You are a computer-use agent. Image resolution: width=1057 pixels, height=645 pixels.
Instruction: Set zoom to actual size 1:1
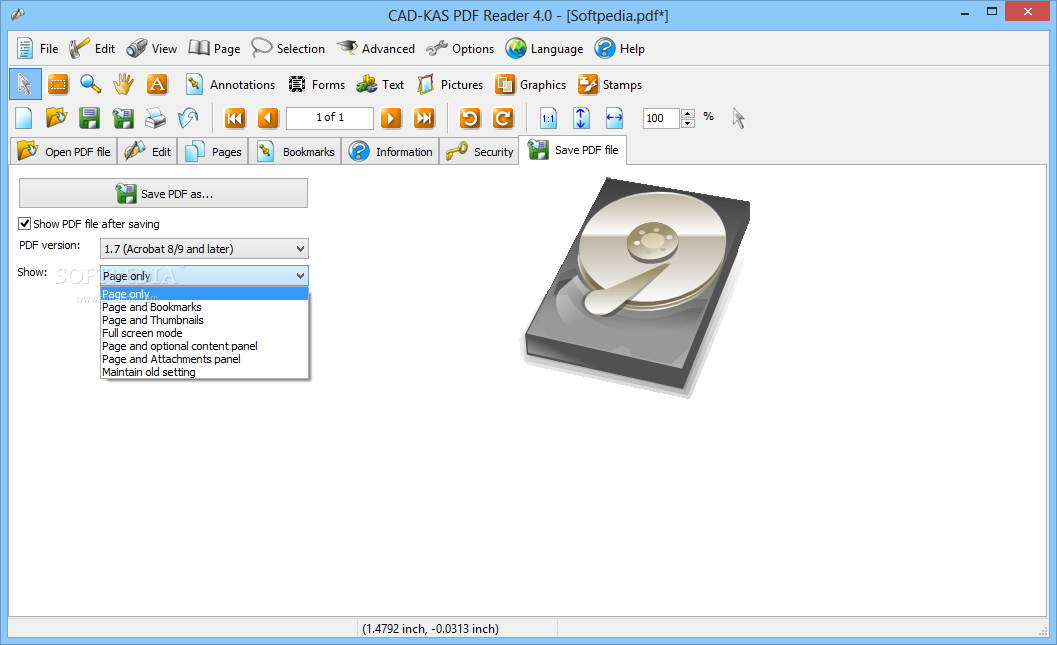coord(549,119)
